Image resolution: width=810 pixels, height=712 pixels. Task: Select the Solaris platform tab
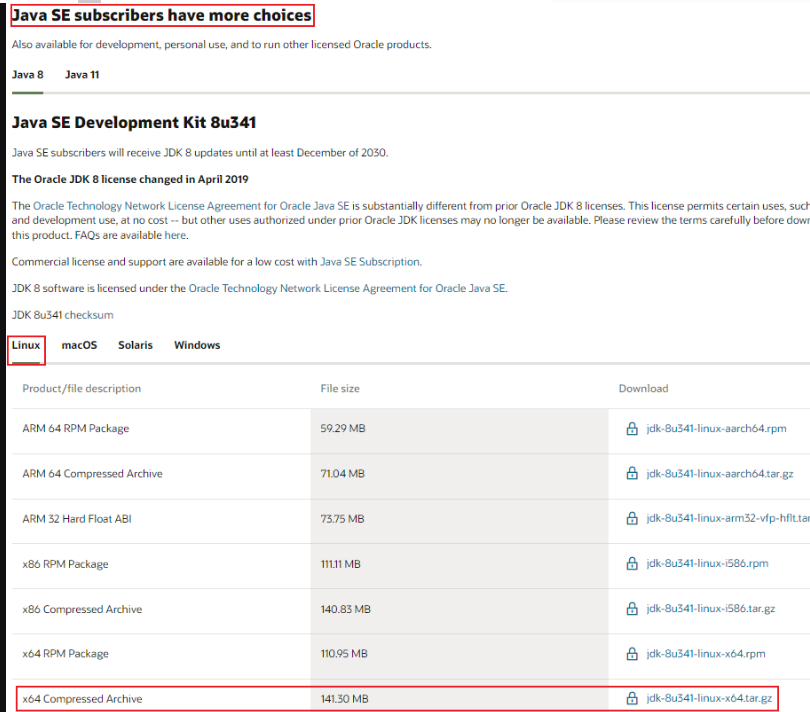tap(135, 345)
